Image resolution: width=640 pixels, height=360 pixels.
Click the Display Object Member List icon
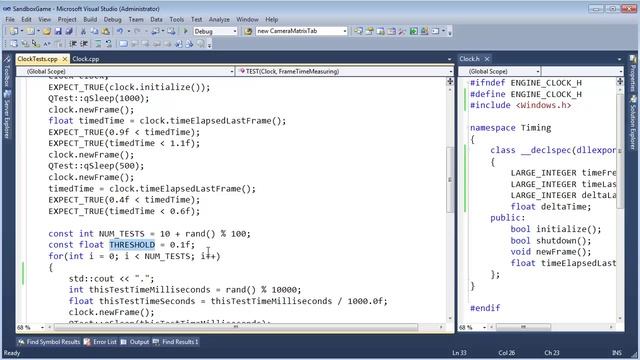(x=13, y=44)
